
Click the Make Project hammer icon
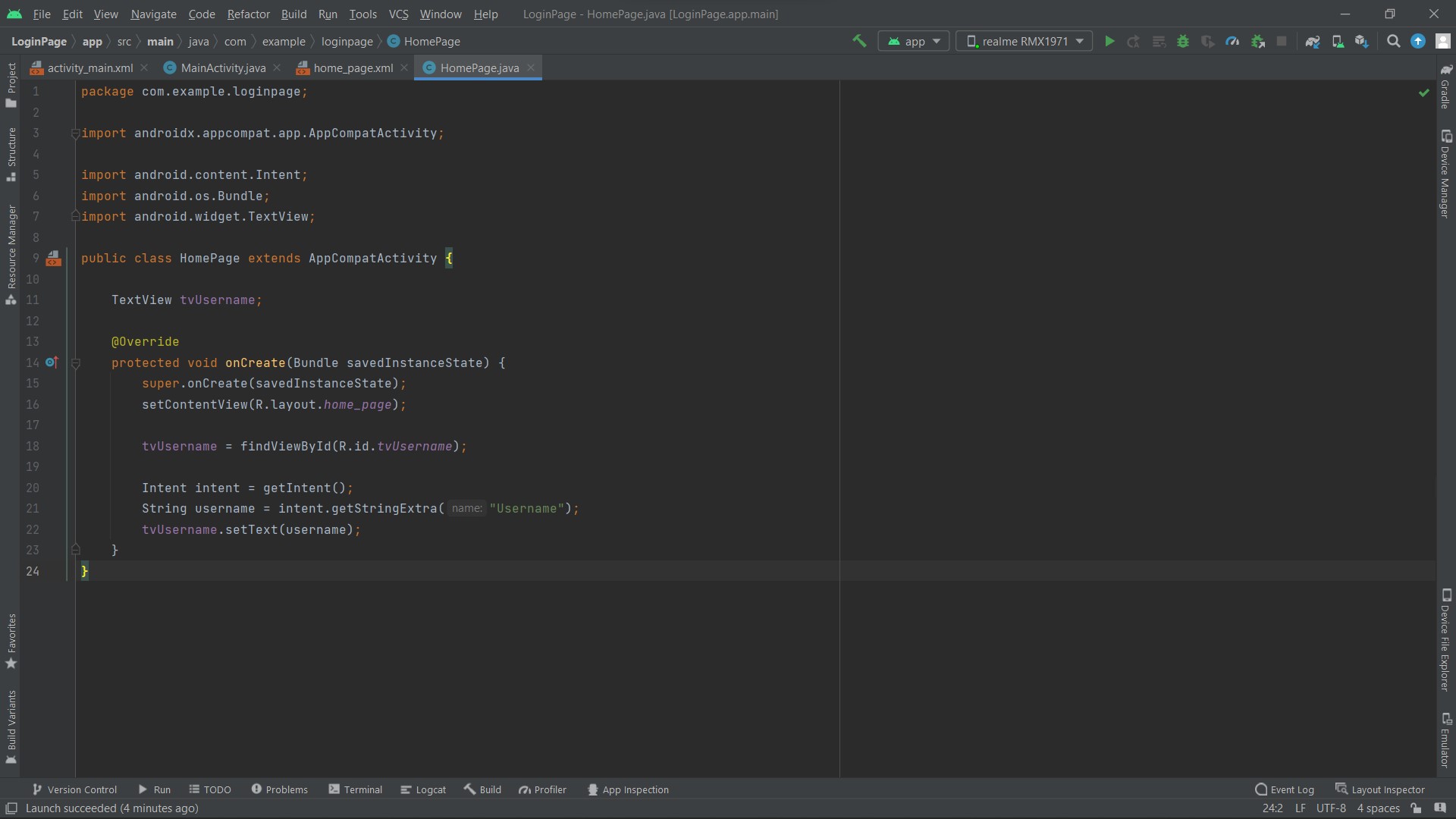pyautogui.click(x=859, y=41)
